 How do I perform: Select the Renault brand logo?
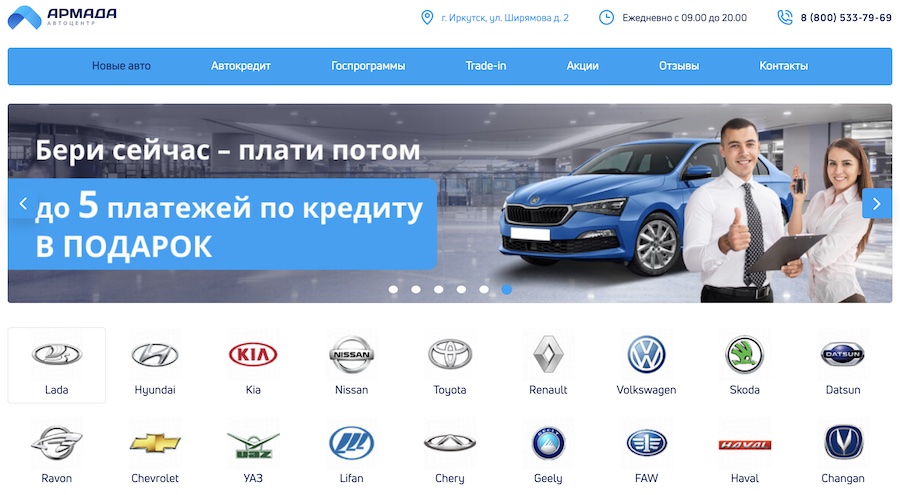(548, 354)
